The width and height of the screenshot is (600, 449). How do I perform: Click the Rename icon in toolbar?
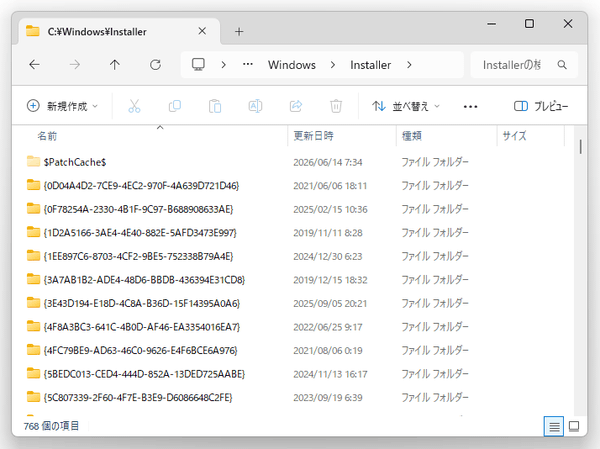coord(255,106)
